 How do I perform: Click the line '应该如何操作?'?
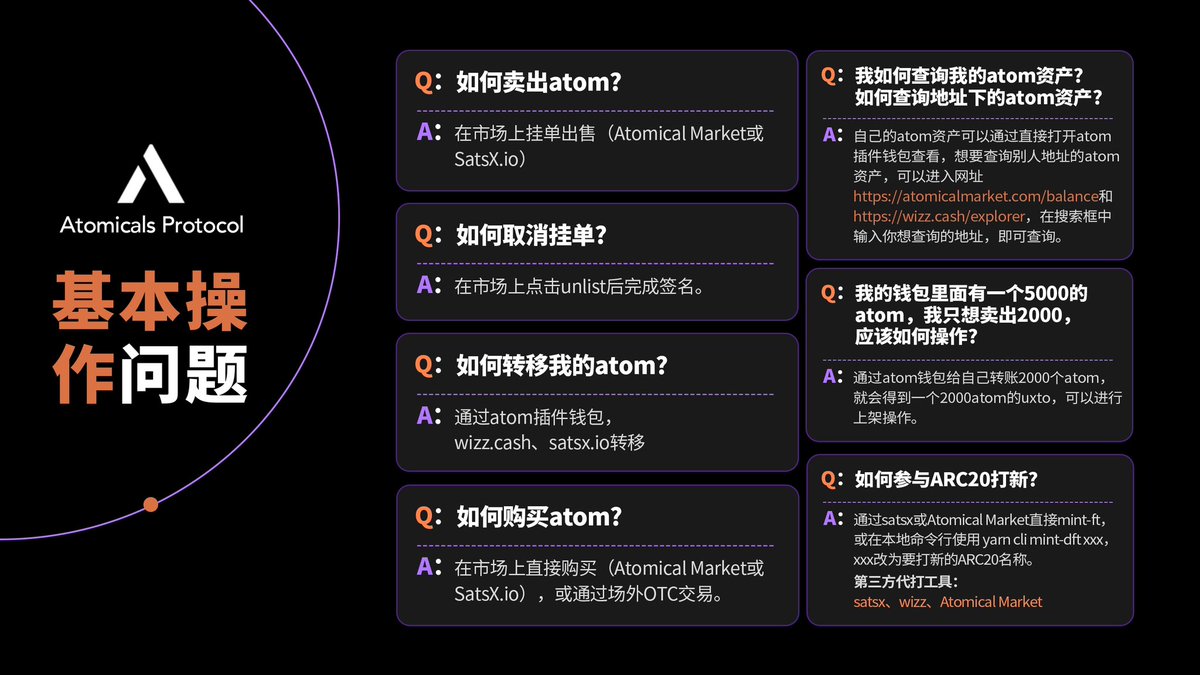916,337
